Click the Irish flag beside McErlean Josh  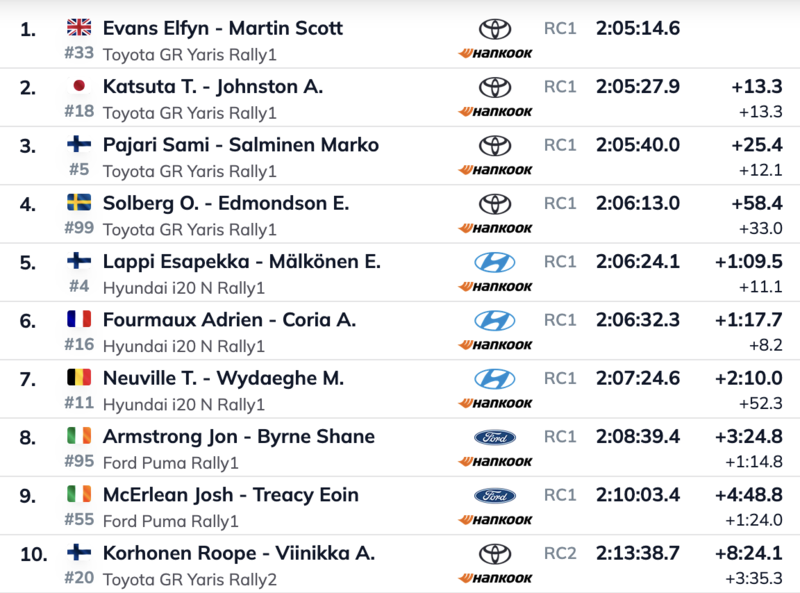click(x=79, y=495)
